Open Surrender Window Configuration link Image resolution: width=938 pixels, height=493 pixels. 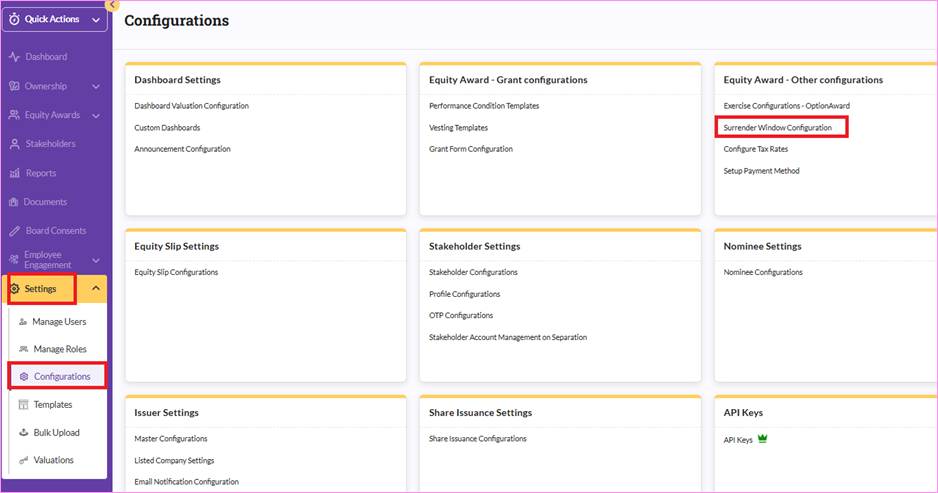coord(778,127)
